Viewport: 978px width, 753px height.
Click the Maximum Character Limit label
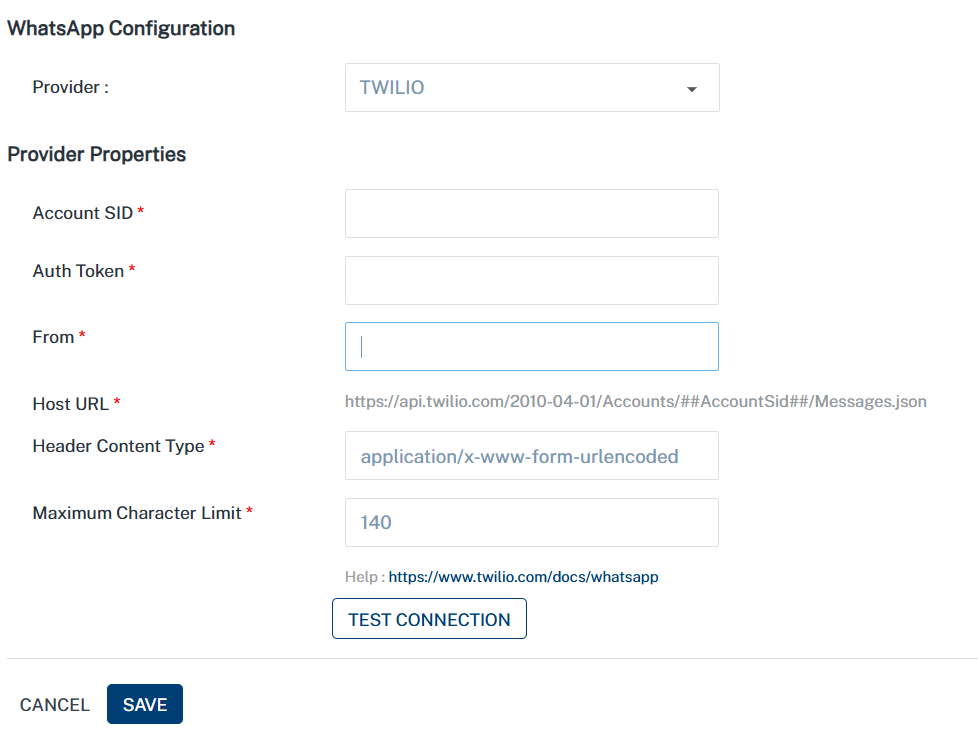[x=137, y=513]
